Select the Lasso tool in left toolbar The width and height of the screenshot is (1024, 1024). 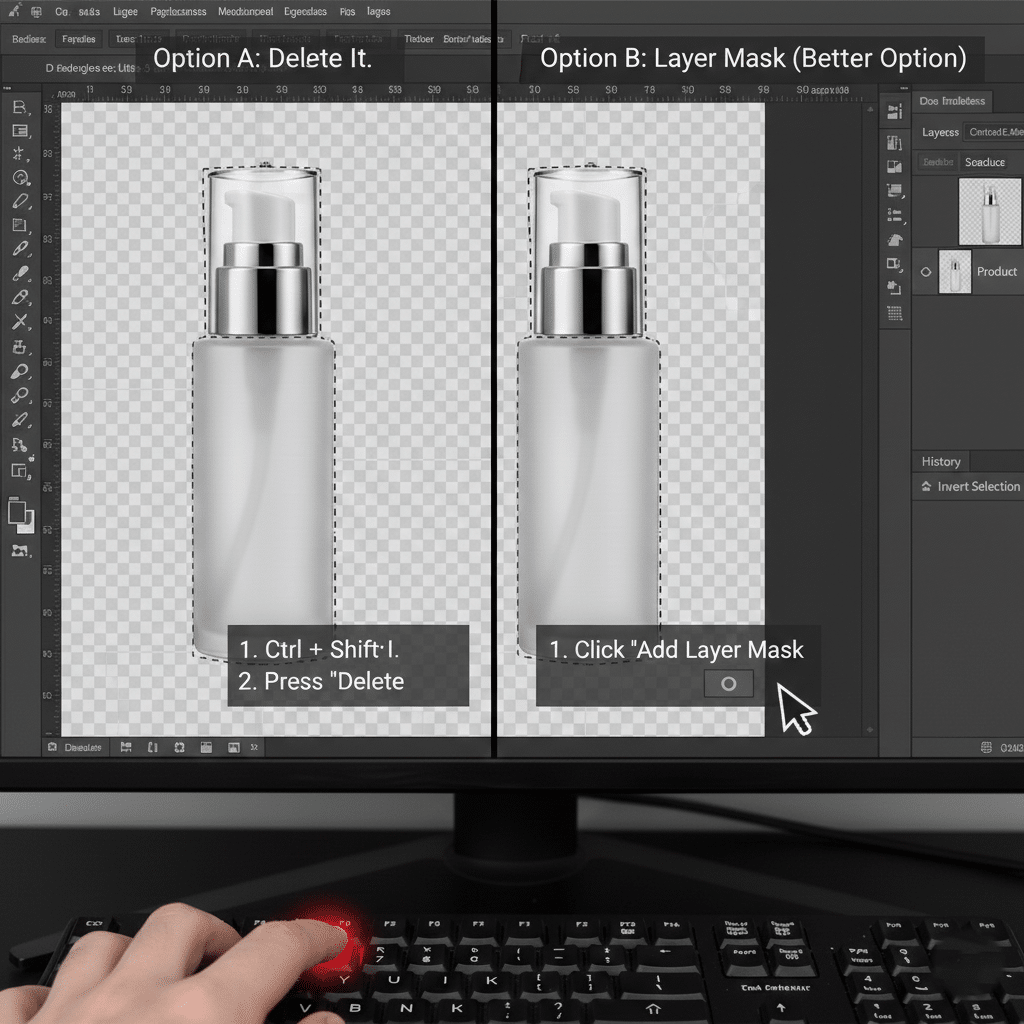click(x=20, y=178)
